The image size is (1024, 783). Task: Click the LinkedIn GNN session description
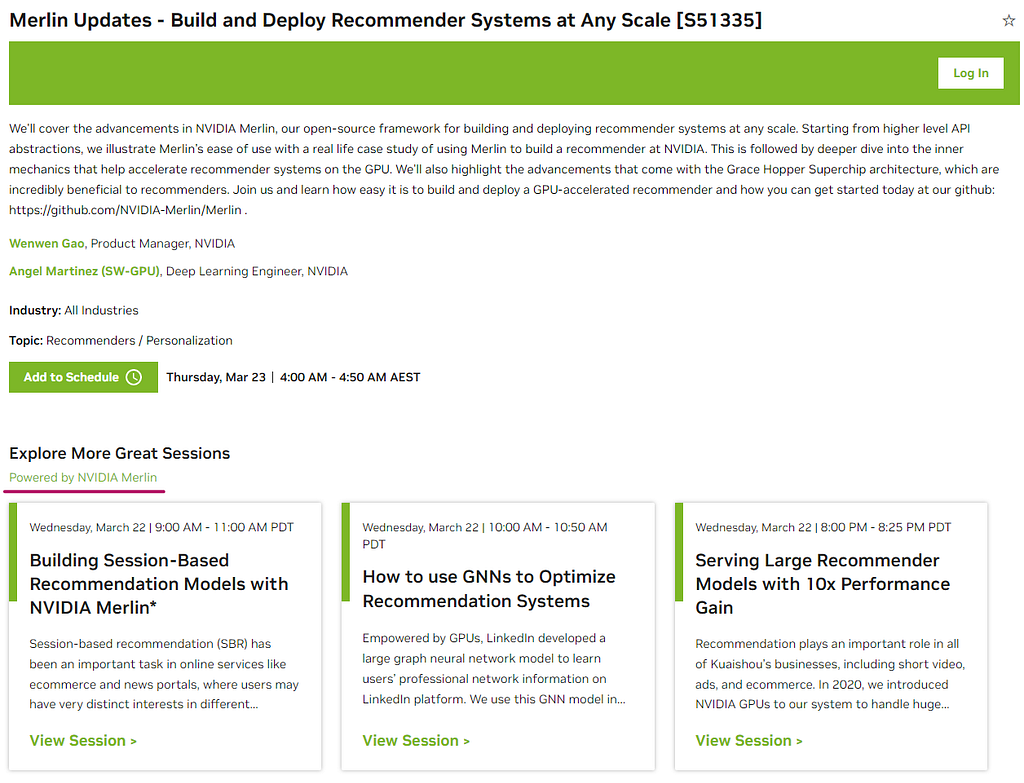point(494,668)
